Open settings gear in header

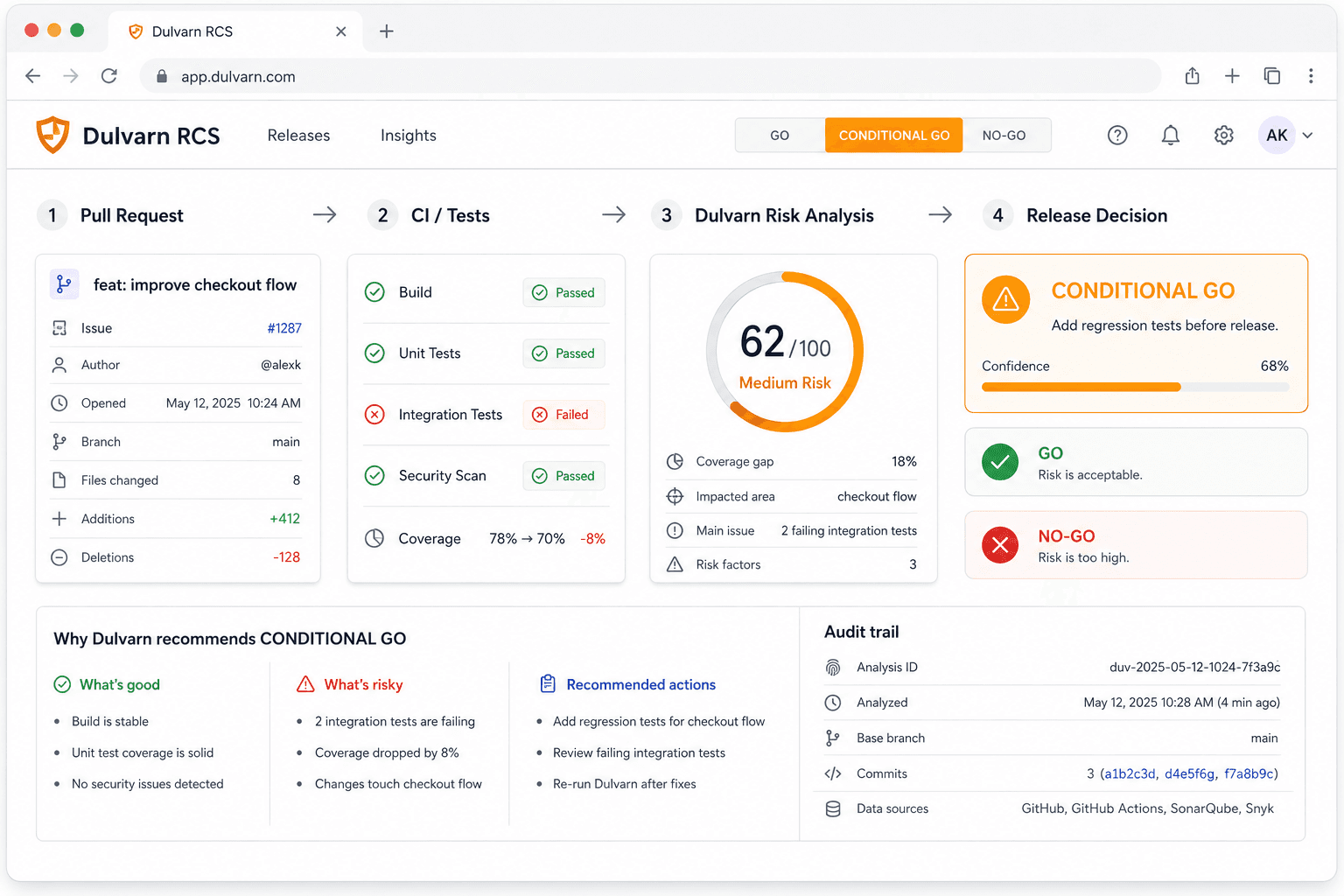[1224, 136]
